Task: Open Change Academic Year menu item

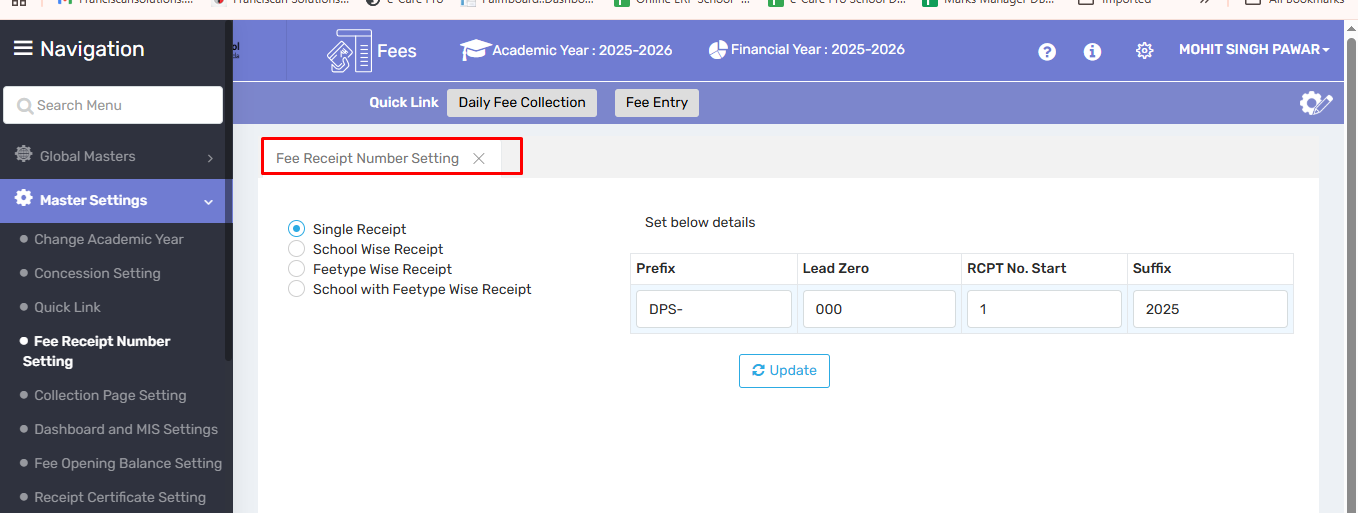Action: (x=109, y=239)
